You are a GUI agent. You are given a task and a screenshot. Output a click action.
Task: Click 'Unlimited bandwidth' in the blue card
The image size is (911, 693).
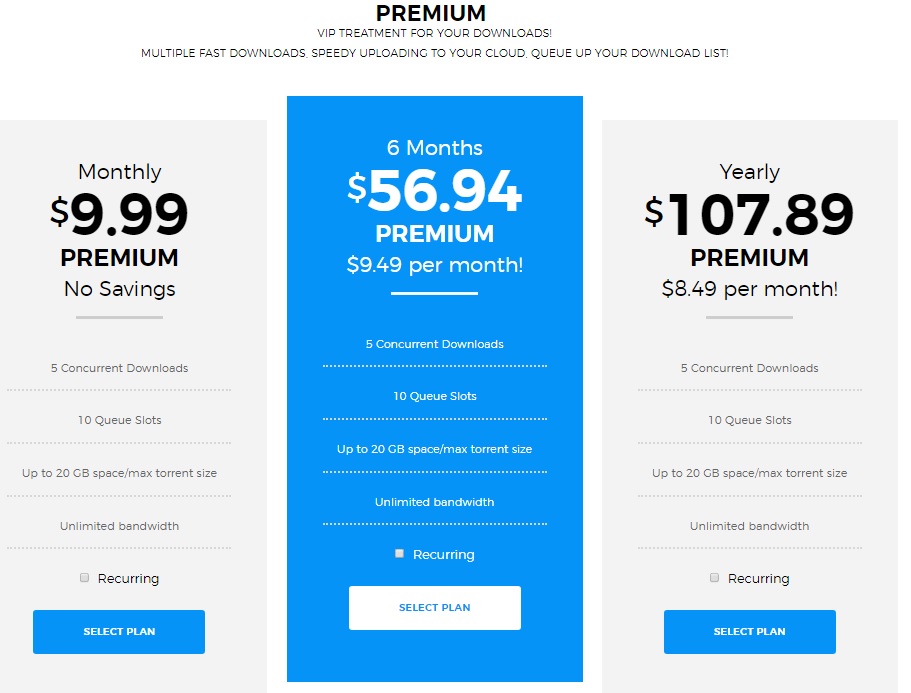coord(435,502)
